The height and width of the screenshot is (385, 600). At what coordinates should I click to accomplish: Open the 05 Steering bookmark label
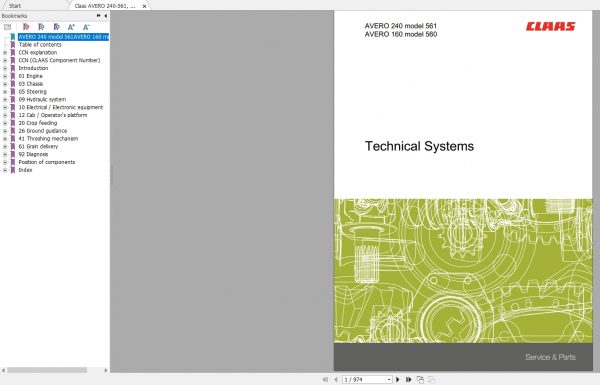(x=33, y=92)
